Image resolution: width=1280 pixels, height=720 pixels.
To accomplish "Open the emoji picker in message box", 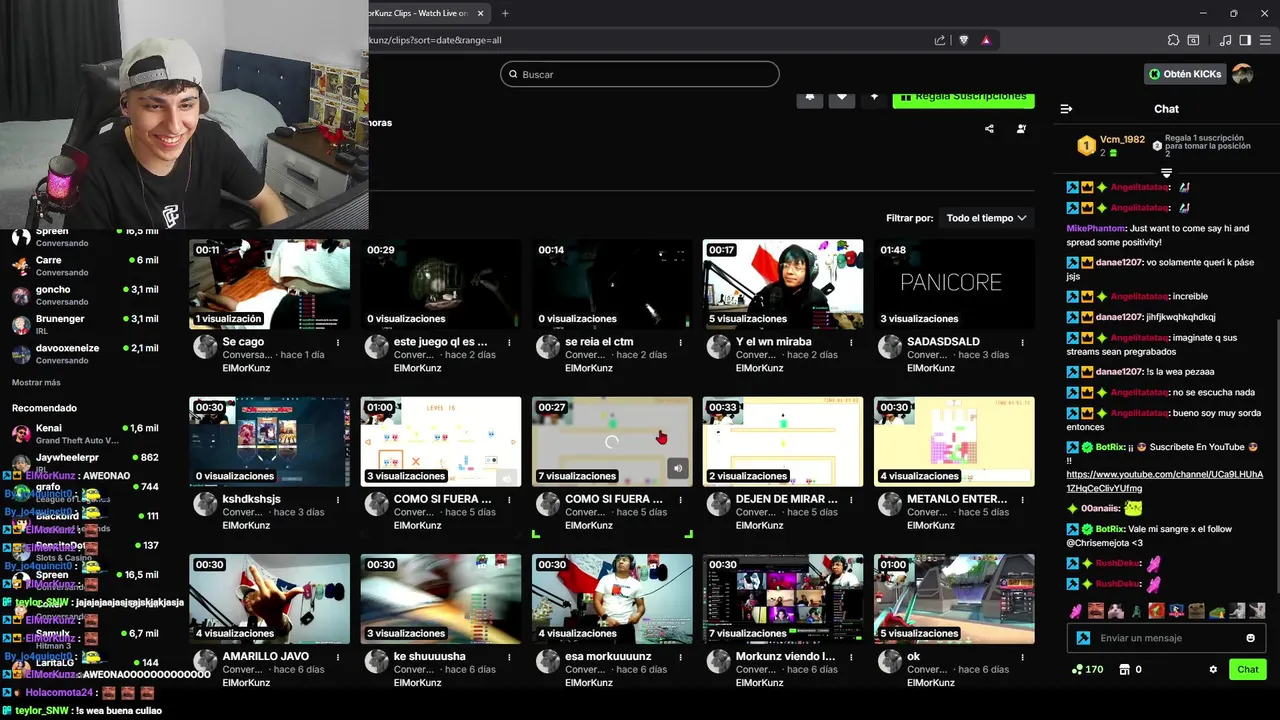I will pos(1250,638).
